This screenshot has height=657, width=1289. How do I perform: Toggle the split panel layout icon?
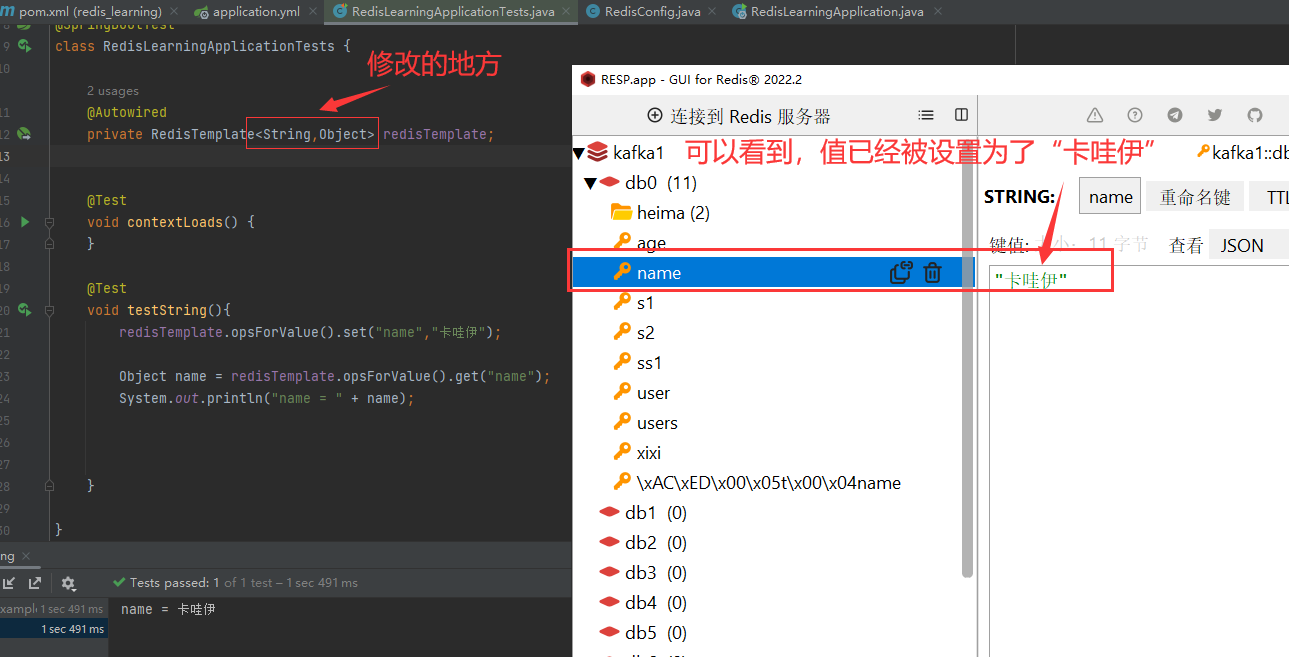[x=961, y=115]
